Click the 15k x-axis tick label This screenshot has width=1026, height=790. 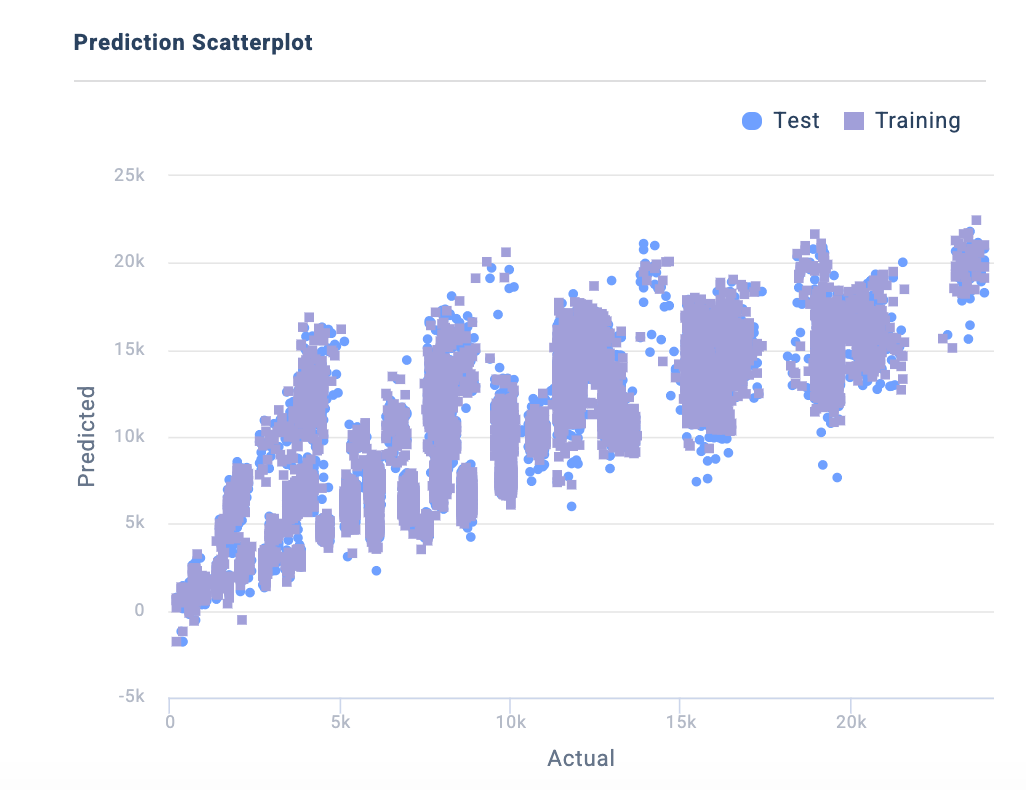click(x=681, y=722)
